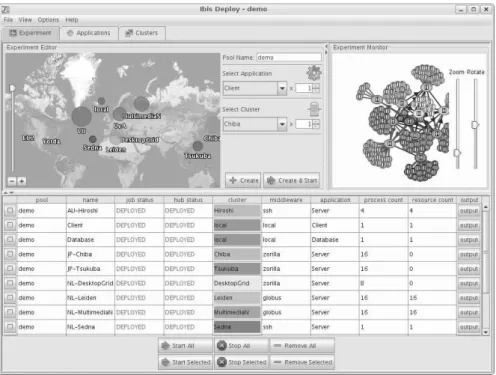Viewport: 496px width, 375px height.
Task: Click the local cluster marker on the map
Action: pos(101,101)
